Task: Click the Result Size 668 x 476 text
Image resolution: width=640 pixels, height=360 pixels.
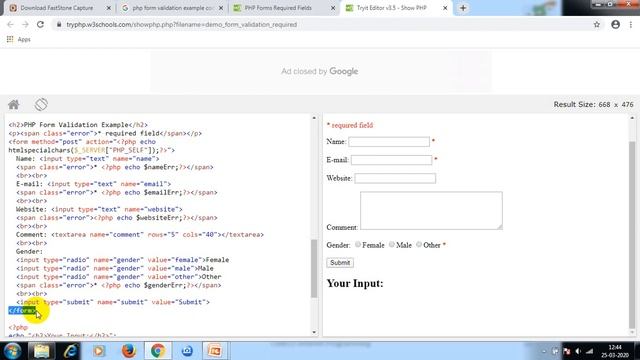Action: (593, 104)
